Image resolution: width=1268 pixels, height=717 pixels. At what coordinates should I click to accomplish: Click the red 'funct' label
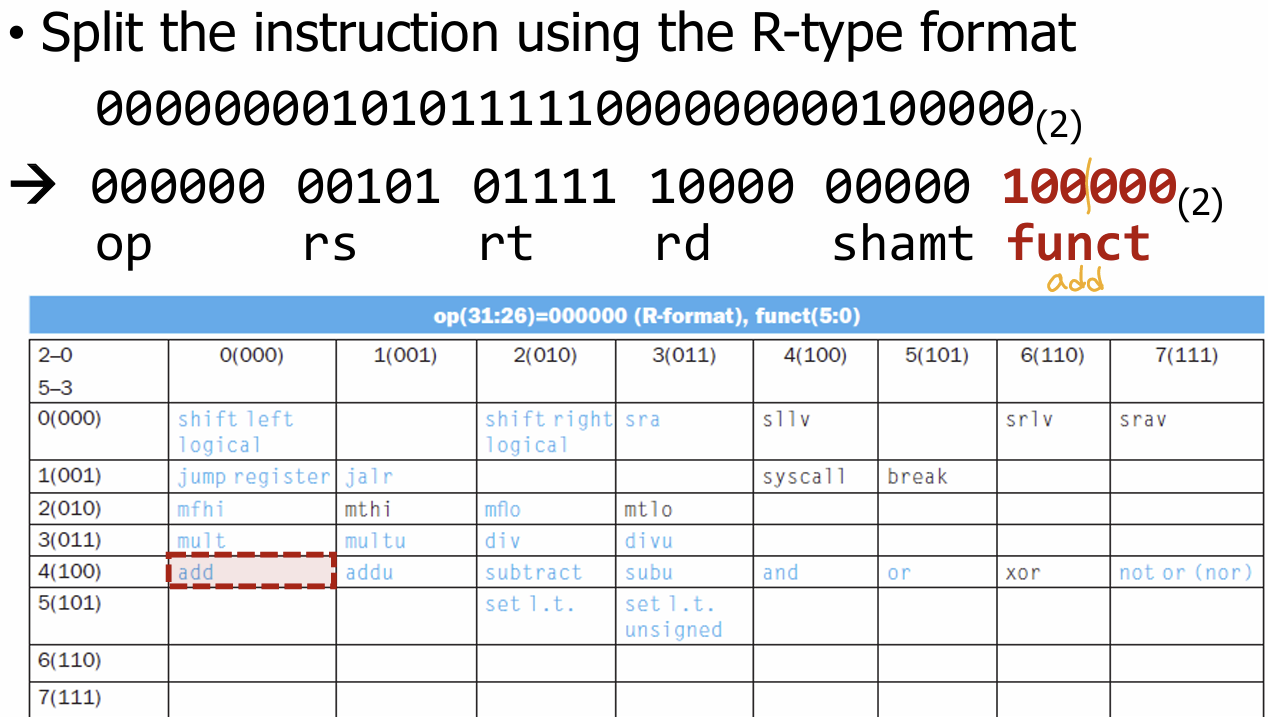click(x=1078, y=244)
